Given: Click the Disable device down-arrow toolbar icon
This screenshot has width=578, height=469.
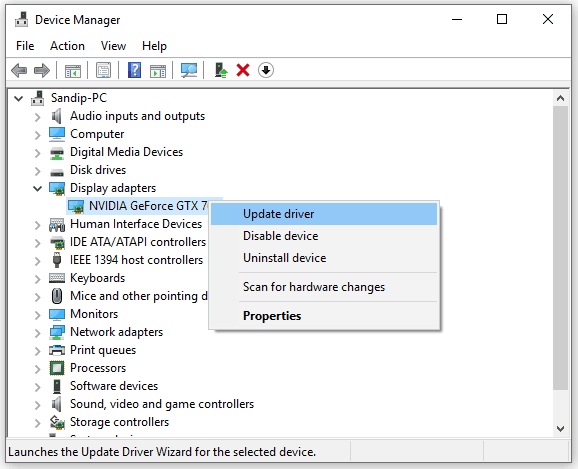Looking at the screenshot, I should [266, 70].
